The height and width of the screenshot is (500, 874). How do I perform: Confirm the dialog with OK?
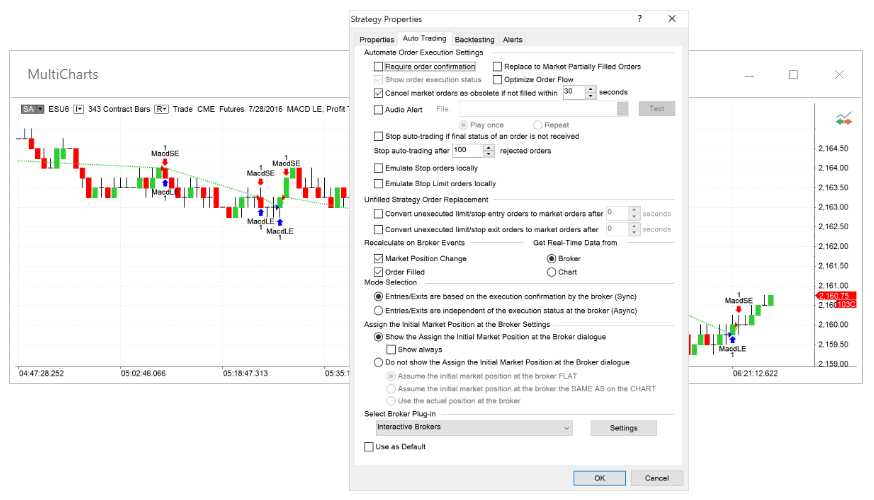pos(599,478)
